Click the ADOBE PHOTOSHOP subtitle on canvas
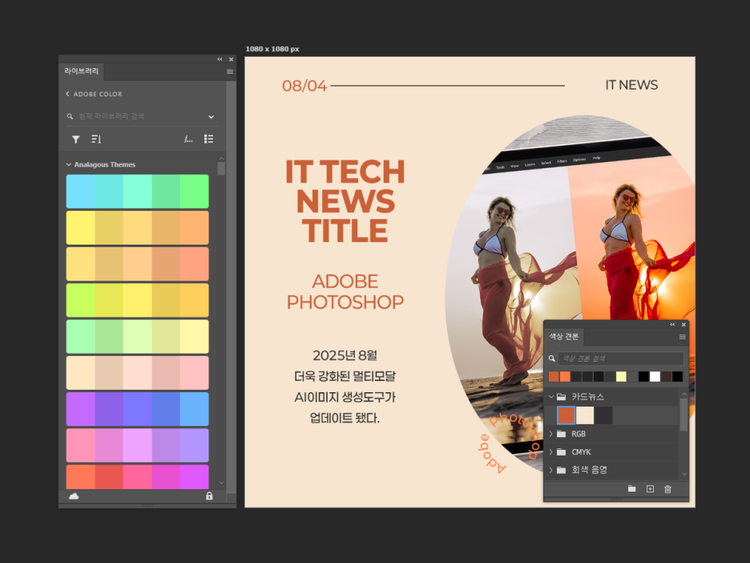Screen dimensions: 750x563 click(345, 292)
